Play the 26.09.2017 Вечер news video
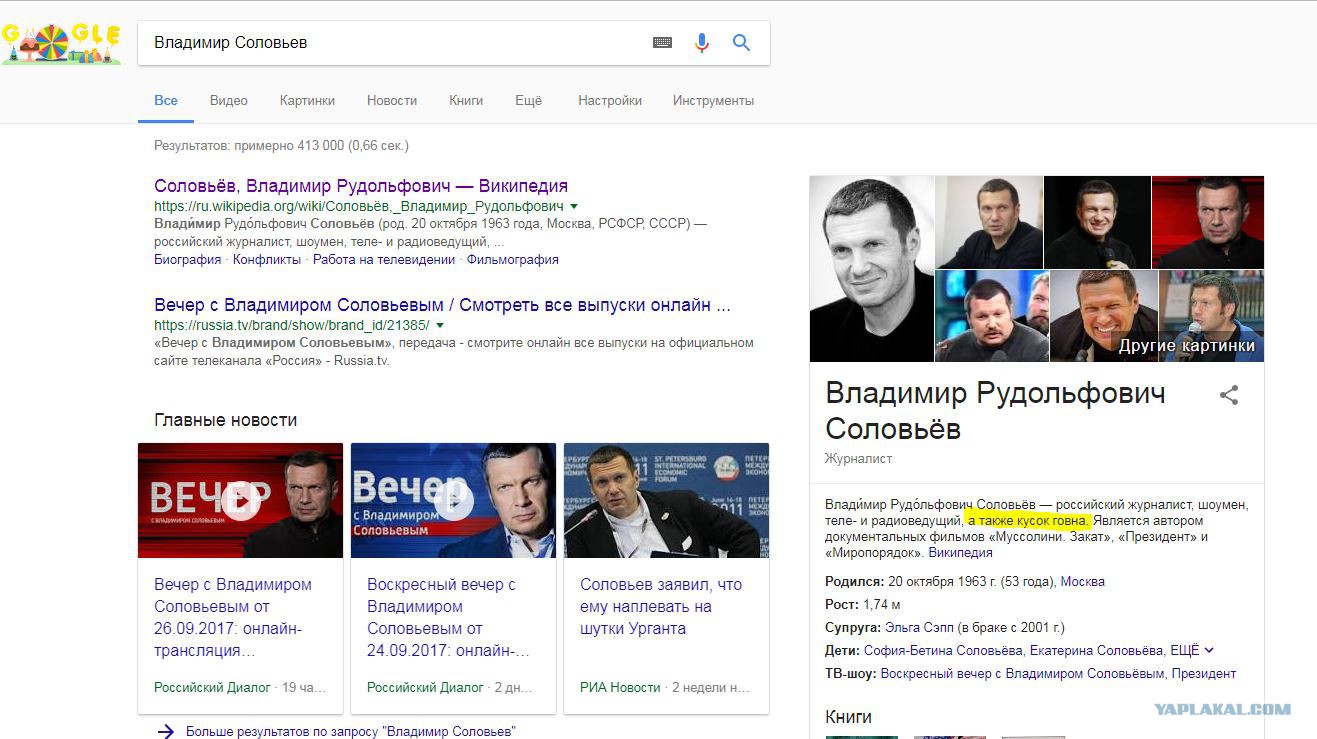1317x739 pixels. pyautogui.click(x=241, y=500)
